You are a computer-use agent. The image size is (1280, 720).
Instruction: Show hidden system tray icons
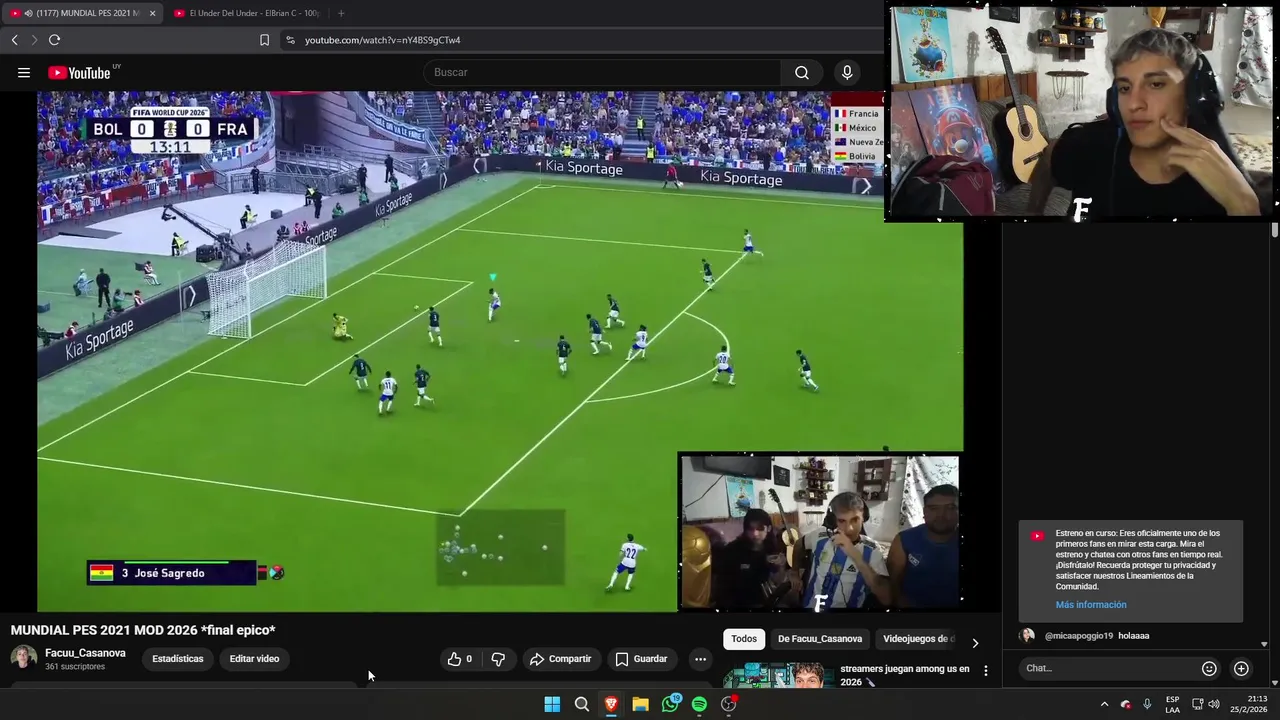(1104, 704)
